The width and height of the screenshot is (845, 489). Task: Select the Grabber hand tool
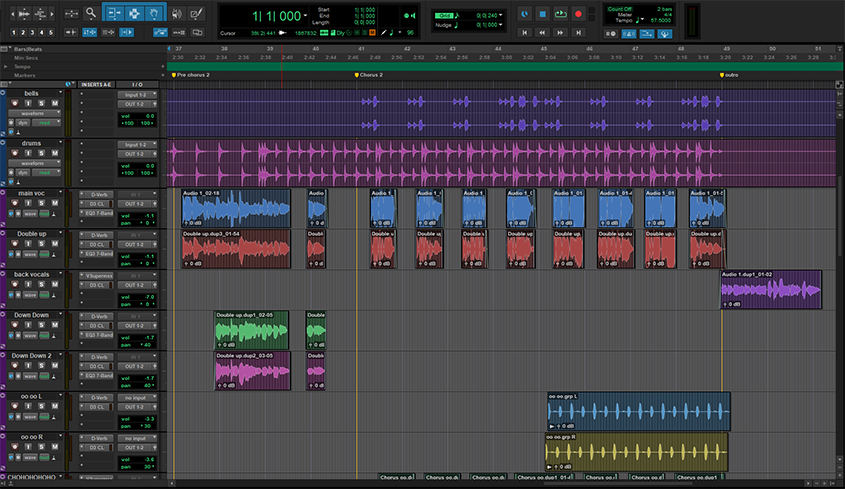coord(154,14)
